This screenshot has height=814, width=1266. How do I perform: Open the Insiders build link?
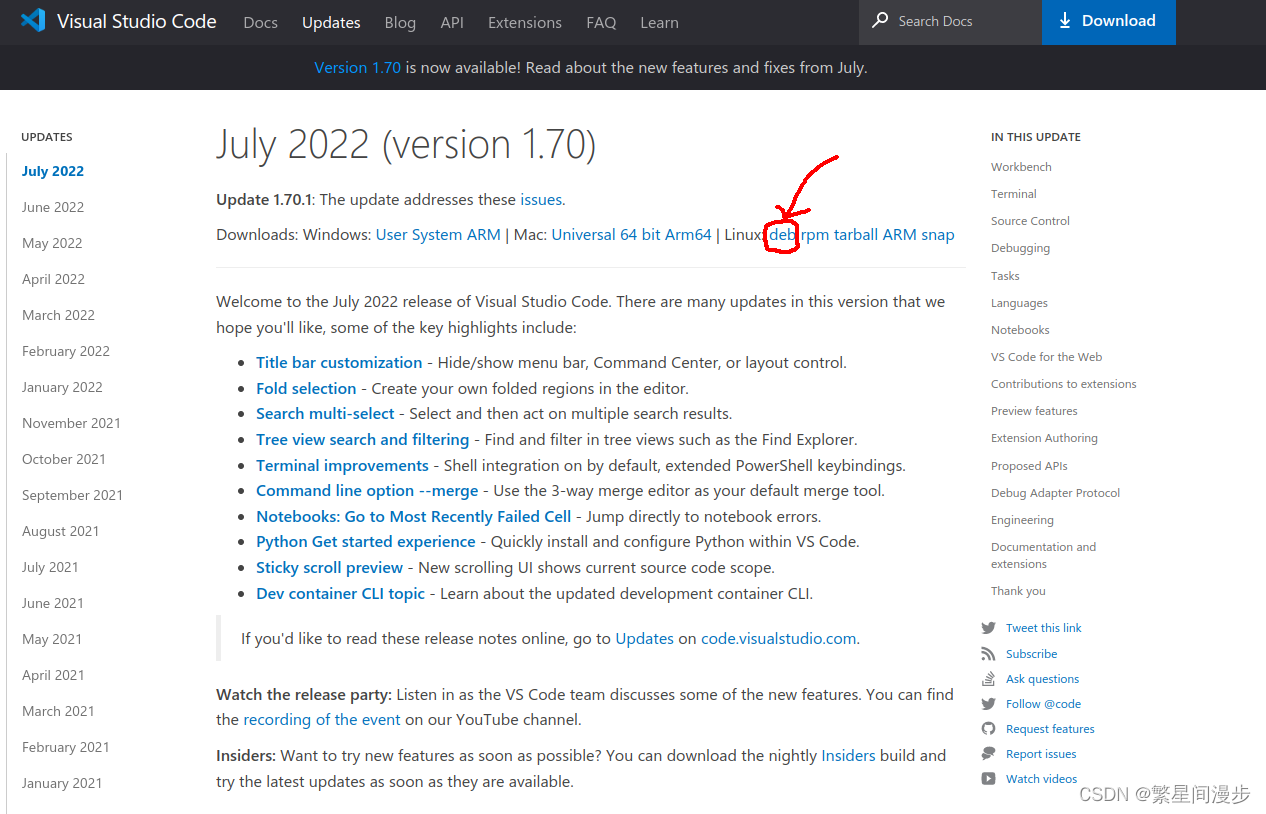(848, 756)
